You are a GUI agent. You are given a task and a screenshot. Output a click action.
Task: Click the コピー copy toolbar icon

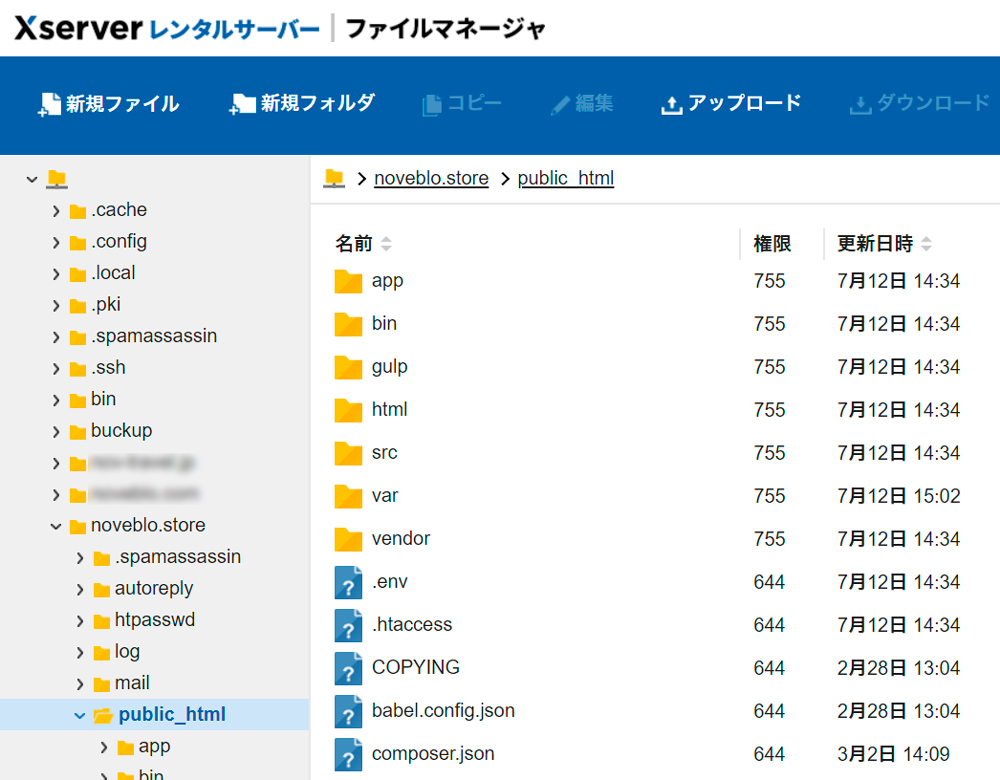(x=432, y=102)
